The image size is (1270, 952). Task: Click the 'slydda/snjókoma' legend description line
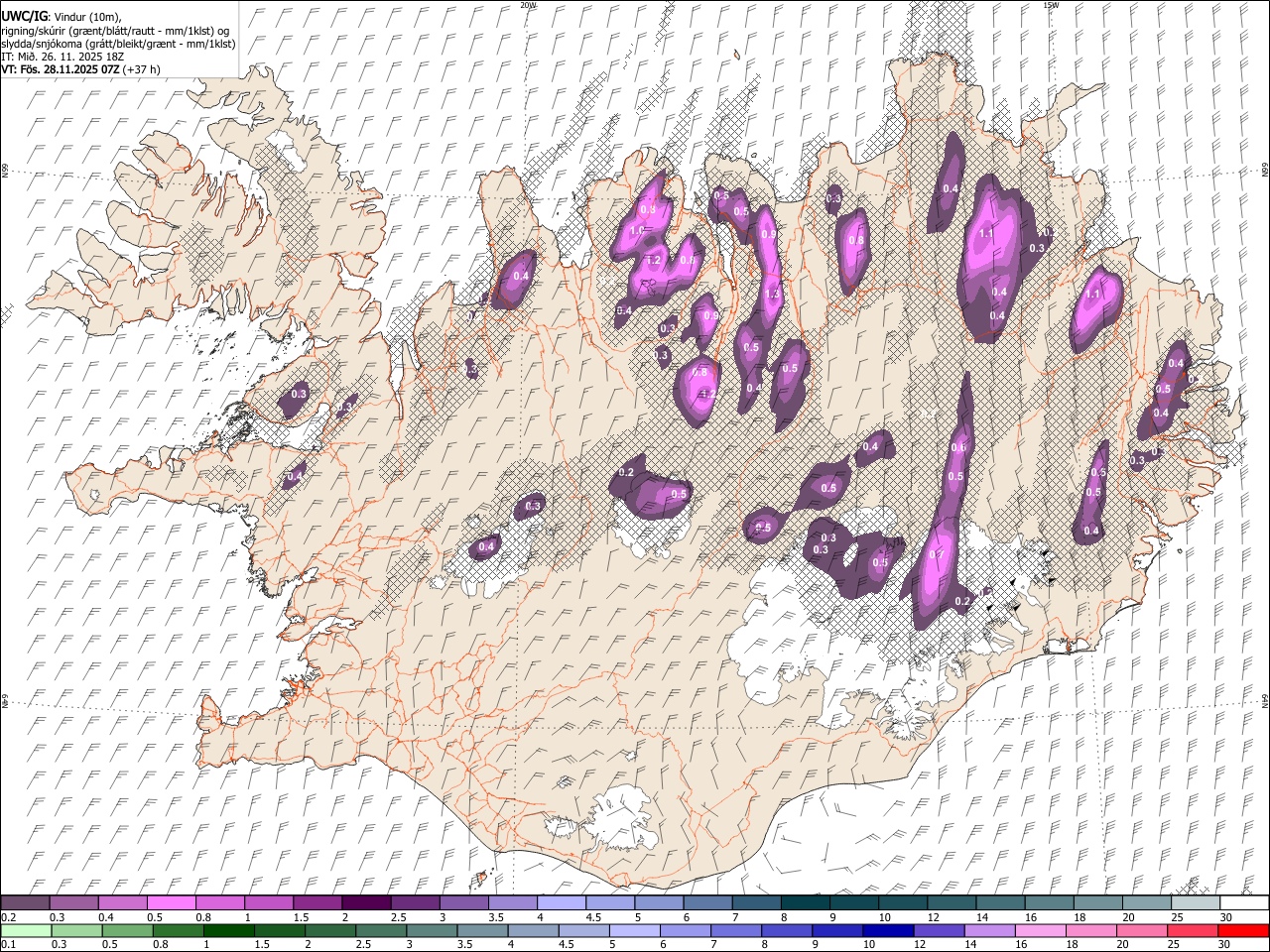click(x=119, y=44)
